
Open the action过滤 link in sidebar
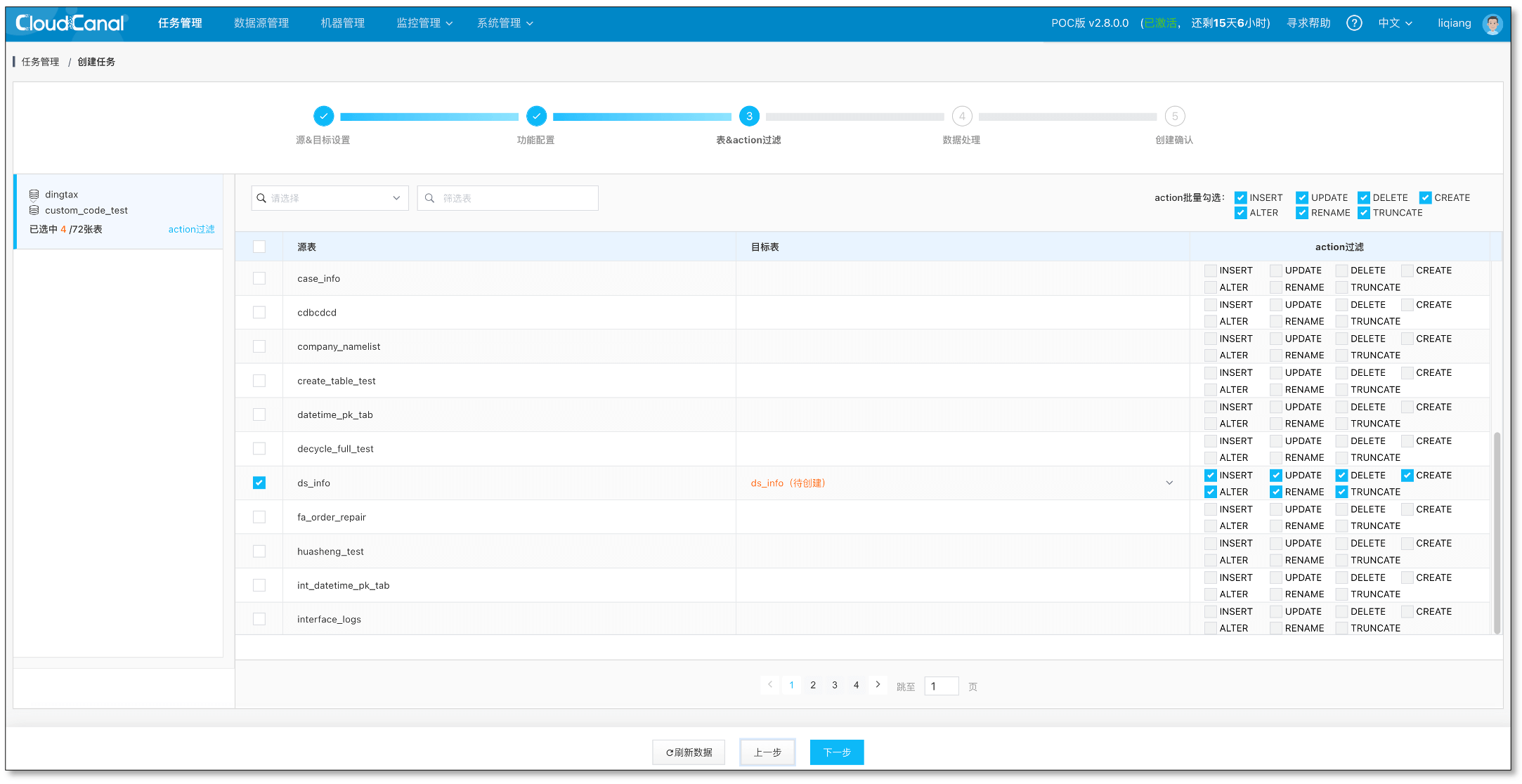point(191,229)
